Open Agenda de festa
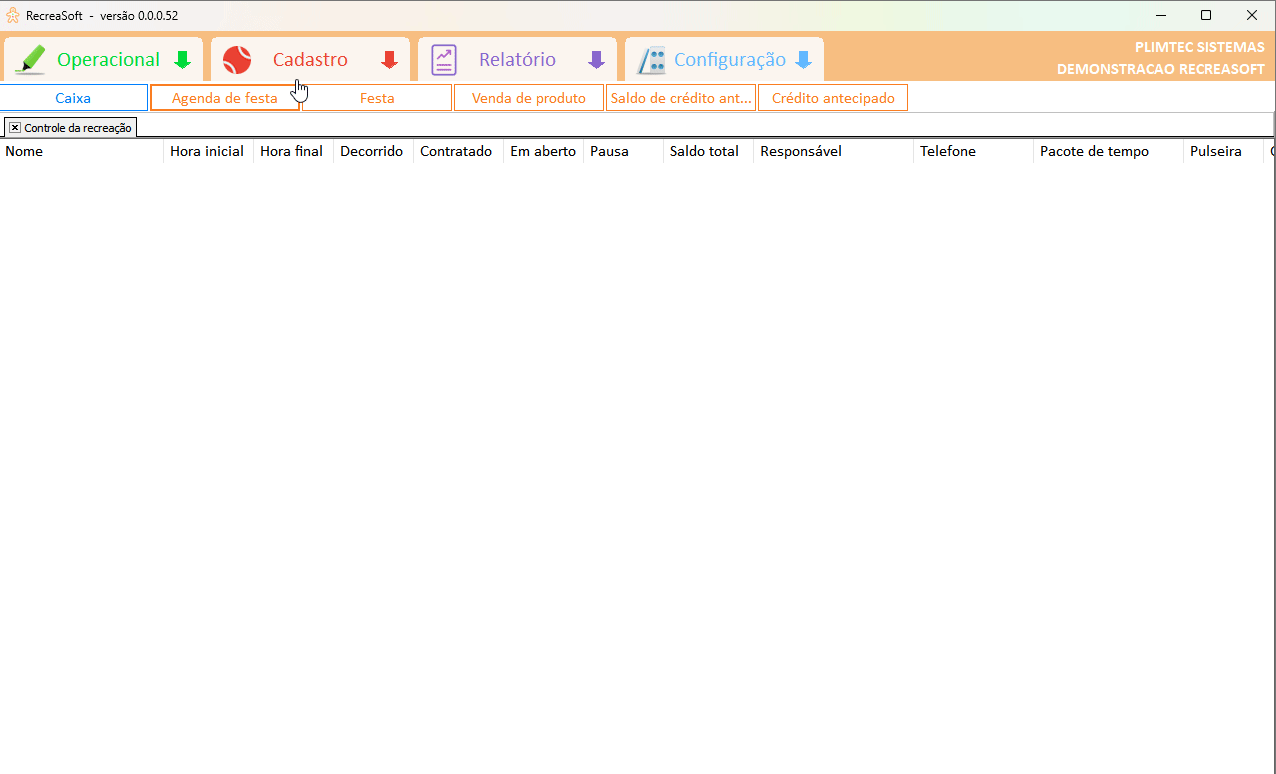 tap(224, 98)
